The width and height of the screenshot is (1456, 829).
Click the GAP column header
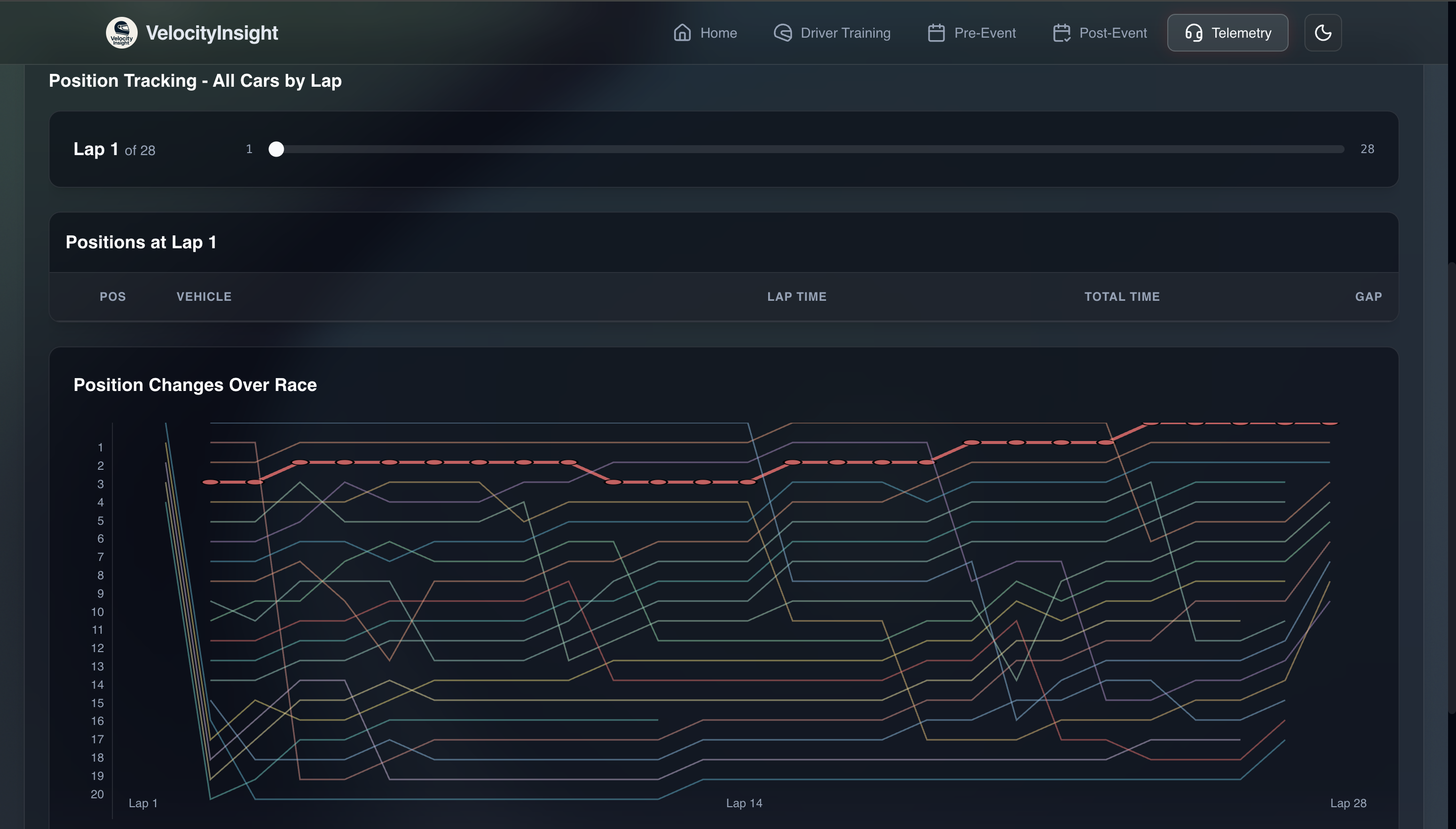point(1368,297)
